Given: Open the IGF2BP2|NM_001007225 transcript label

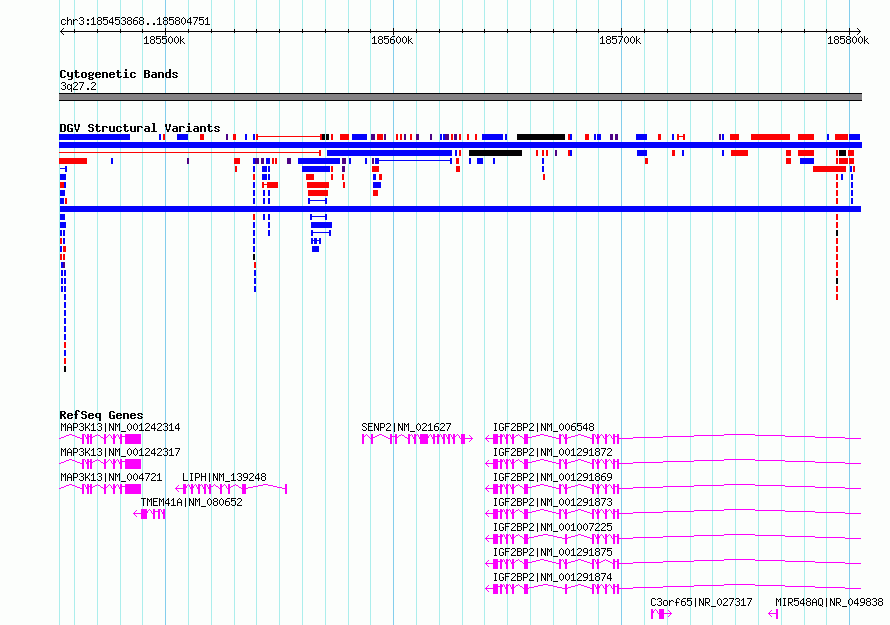Looking at the screenshot, I should coord(553,527).
